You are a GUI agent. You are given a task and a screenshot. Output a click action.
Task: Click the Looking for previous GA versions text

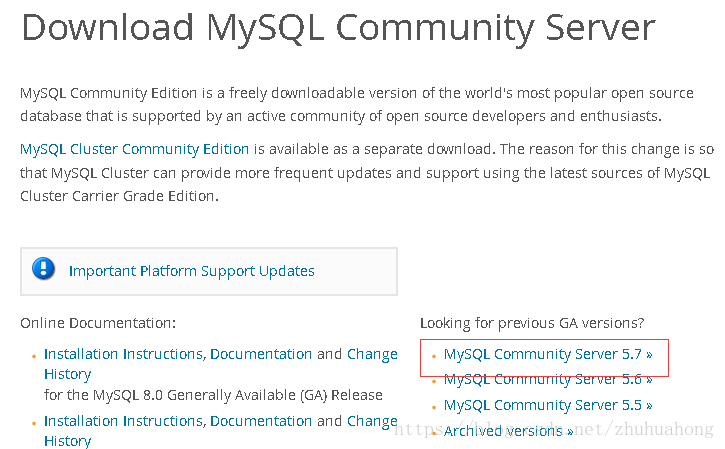532,323
